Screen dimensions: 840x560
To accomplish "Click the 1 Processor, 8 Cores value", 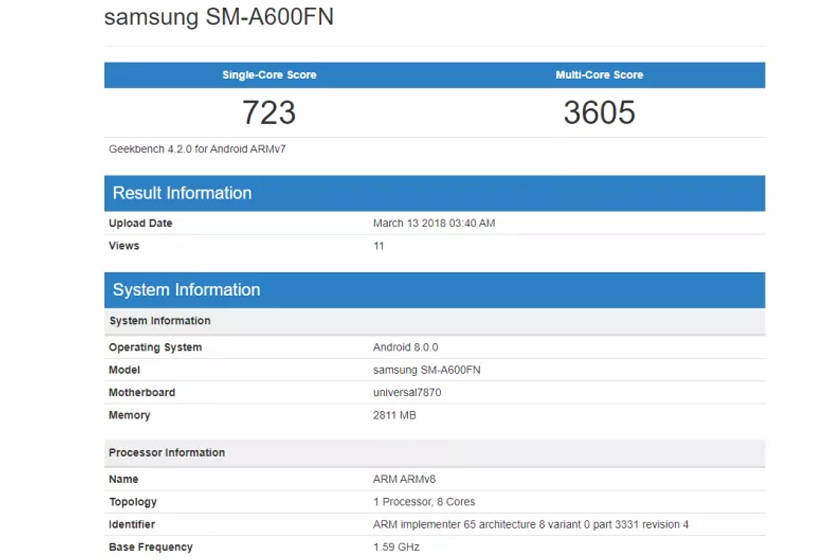I will coord(424,502).
